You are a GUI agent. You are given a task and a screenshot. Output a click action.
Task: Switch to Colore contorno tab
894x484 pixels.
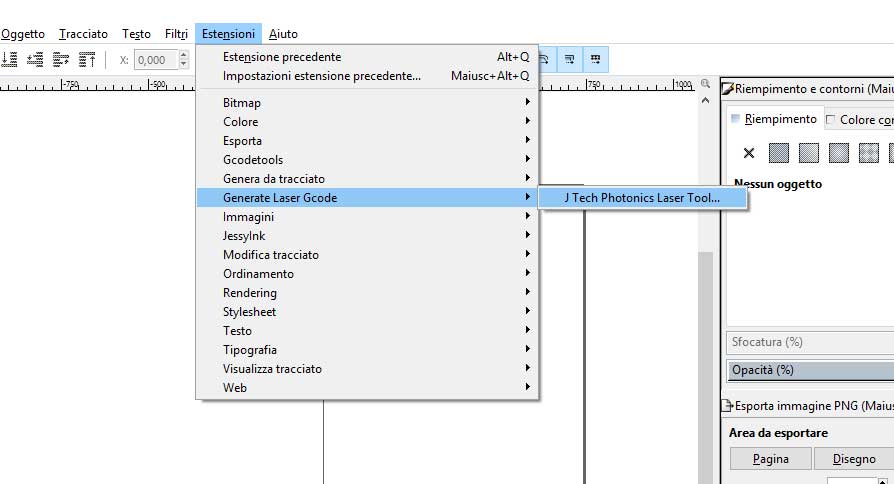(x=860, y=120)
